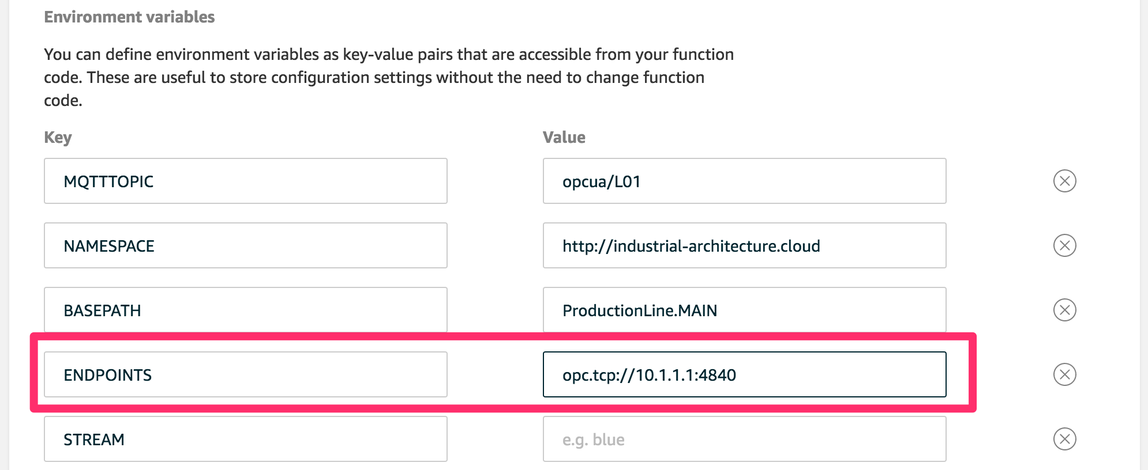The image size is (1148, 470).
Task: Click the ProductionLine.MAIN value field
Action: (744, 310)
